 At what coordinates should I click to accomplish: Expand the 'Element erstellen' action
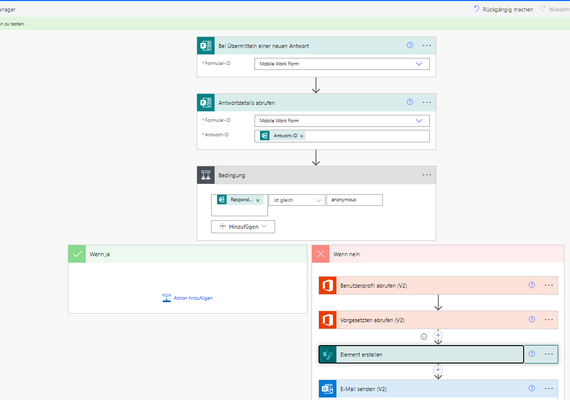point(438,354)
